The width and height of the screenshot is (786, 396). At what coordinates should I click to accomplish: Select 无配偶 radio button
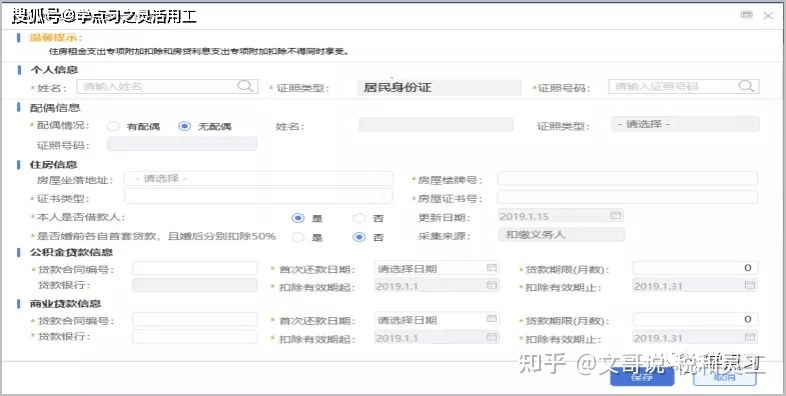point(184,126)
